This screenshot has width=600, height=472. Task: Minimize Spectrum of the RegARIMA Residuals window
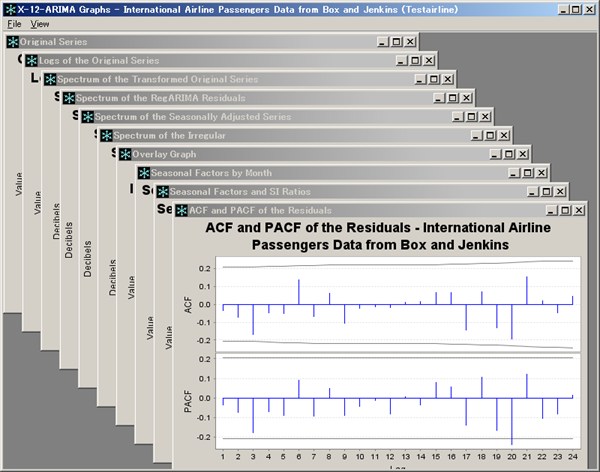point(439,98)
